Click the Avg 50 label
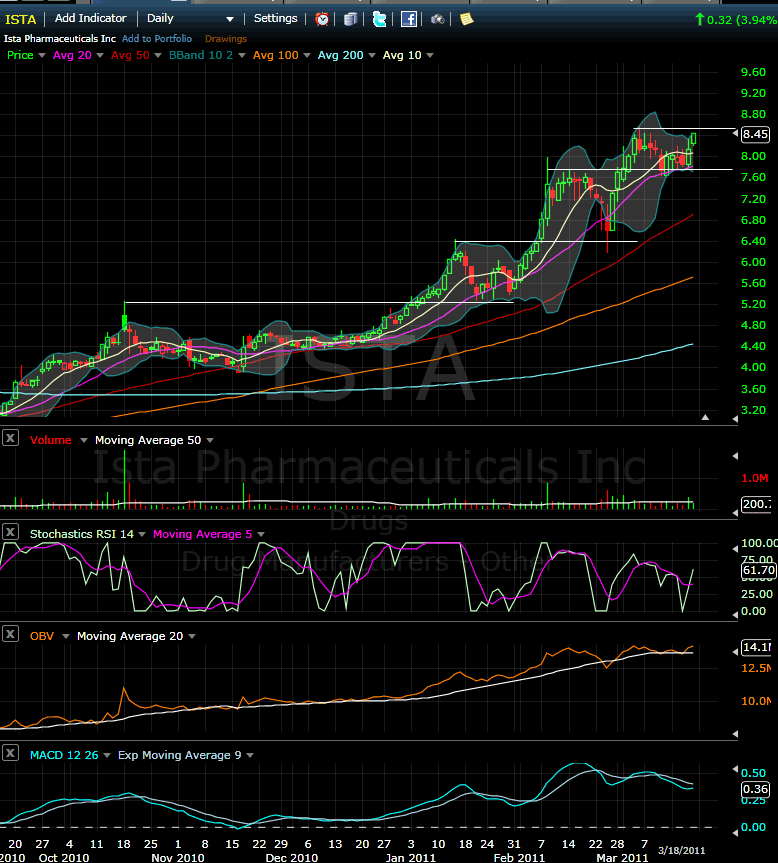 pyautogui.click(x=130, y=55)
